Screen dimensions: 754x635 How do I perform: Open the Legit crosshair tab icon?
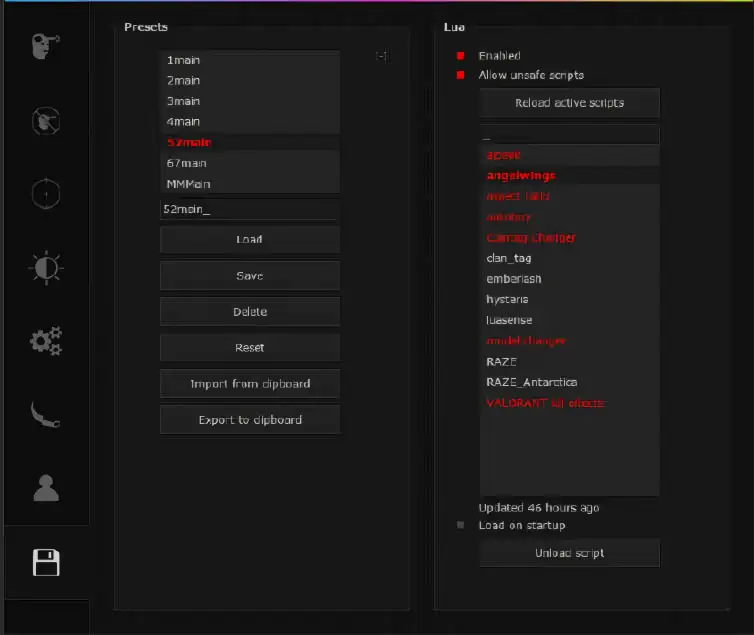coord(46,194)
